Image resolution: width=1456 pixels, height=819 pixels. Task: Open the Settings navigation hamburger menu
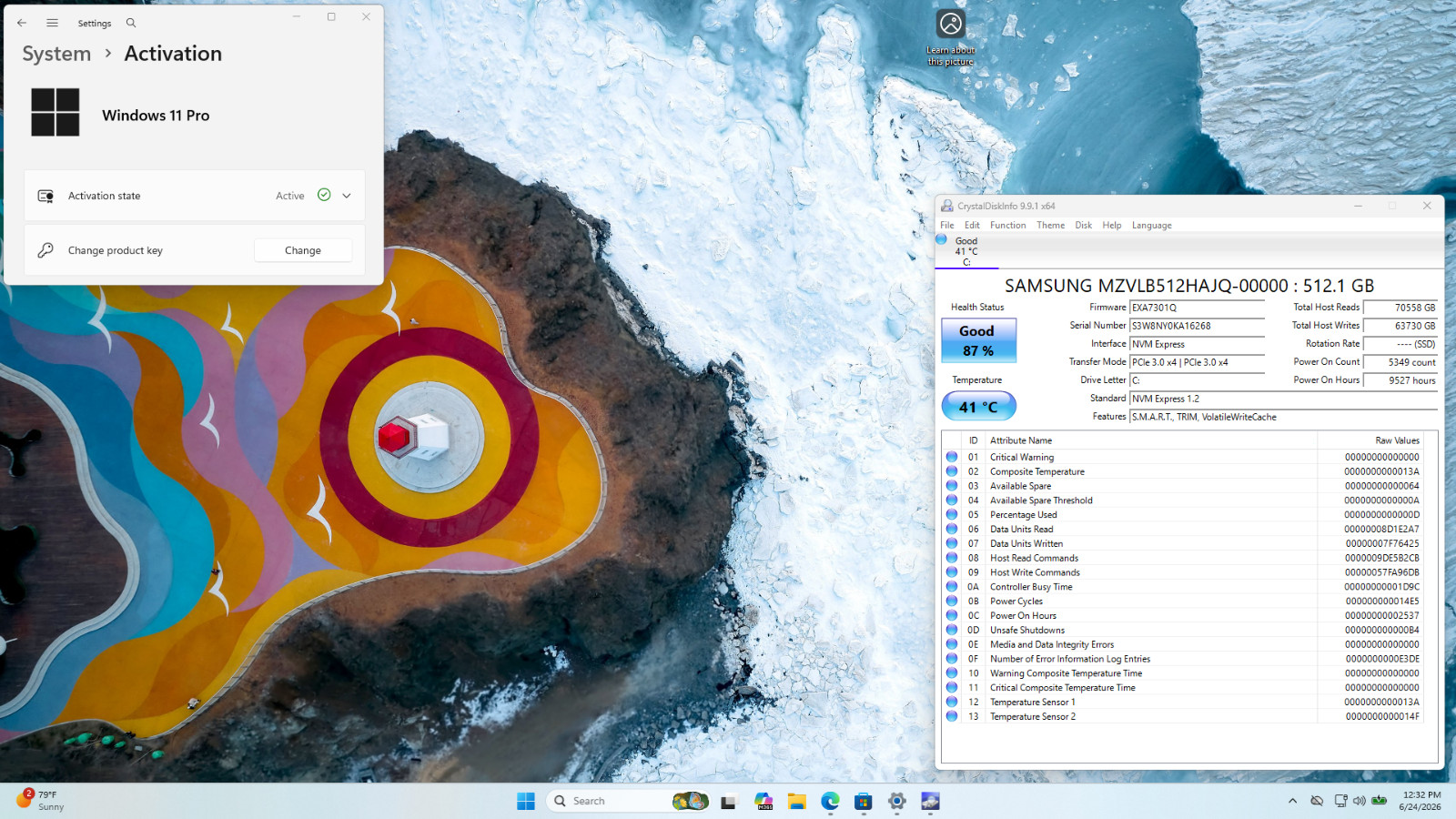tap(53, 23)
